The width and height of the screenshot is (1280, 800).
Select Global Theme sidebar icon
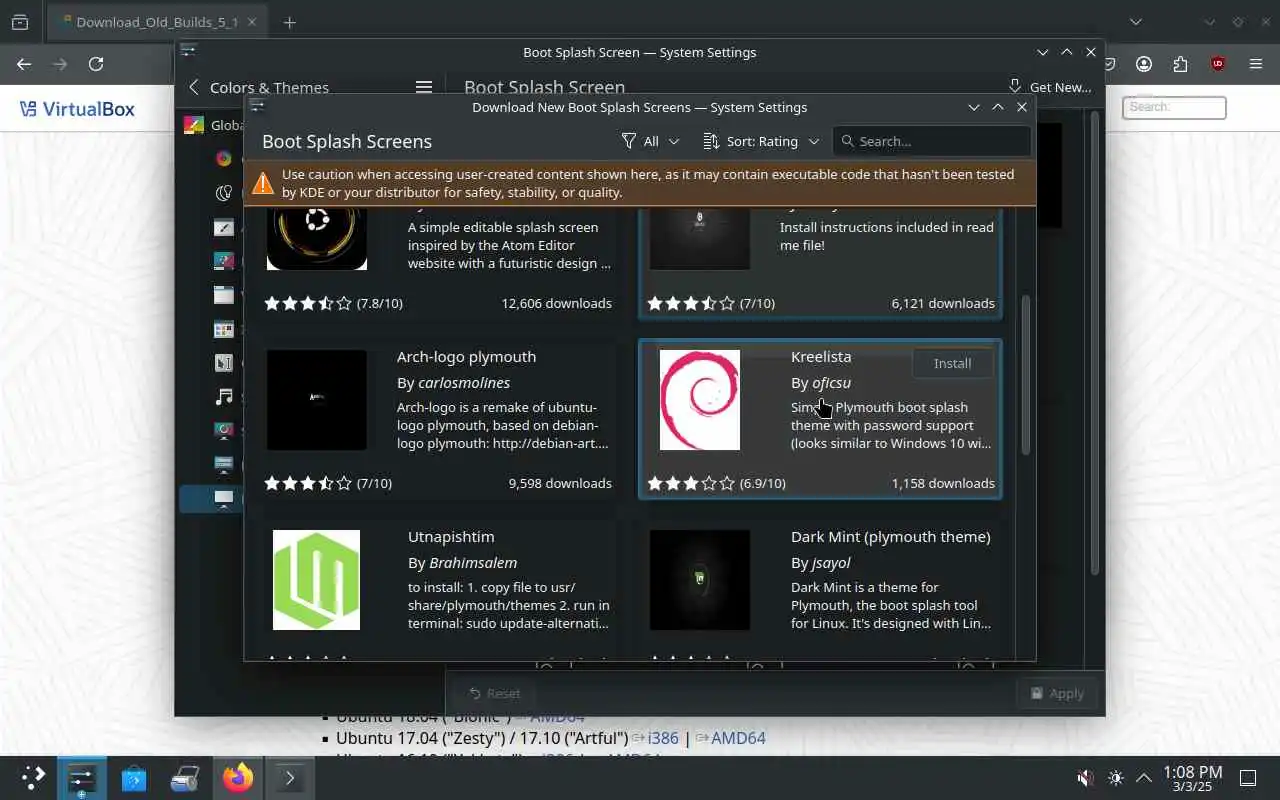(x=193, y=125)
